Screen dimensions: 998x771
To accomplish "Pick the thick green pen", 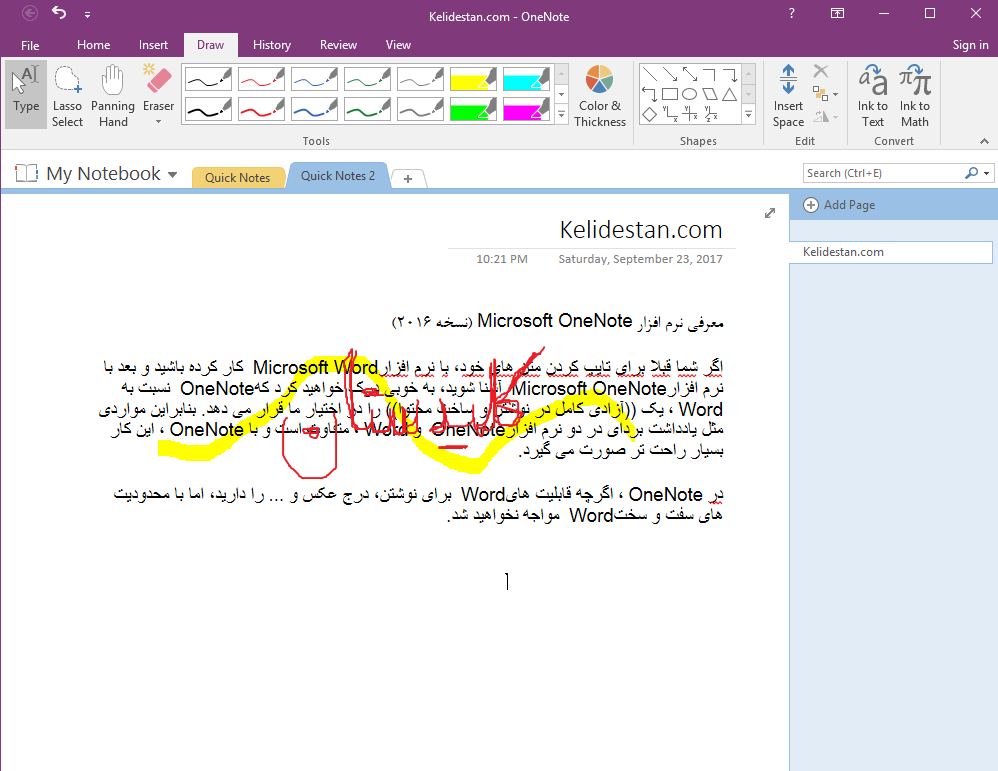I will coord(367,109).
